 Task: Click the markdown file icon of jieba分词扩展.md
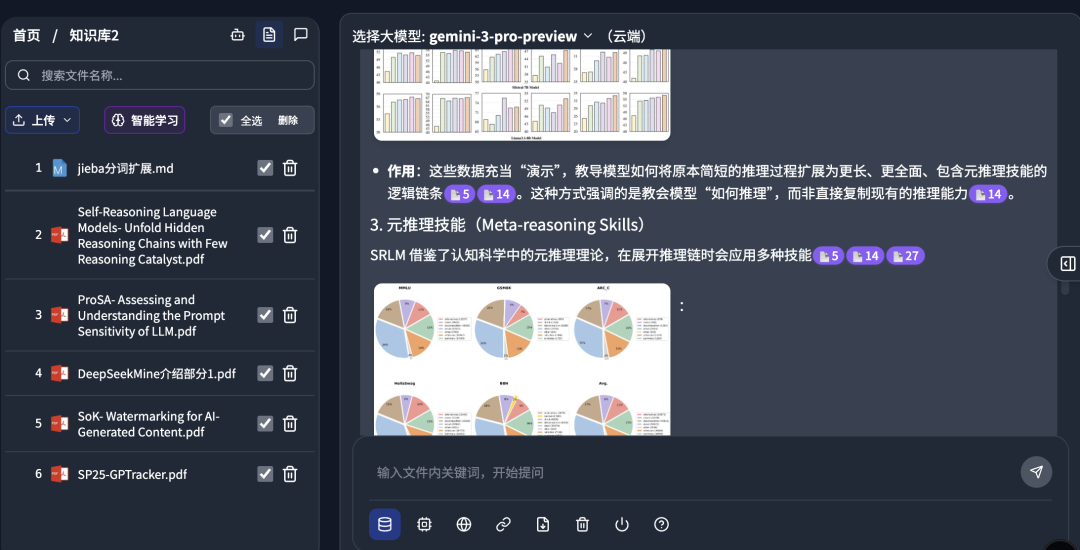coord(60,168)
